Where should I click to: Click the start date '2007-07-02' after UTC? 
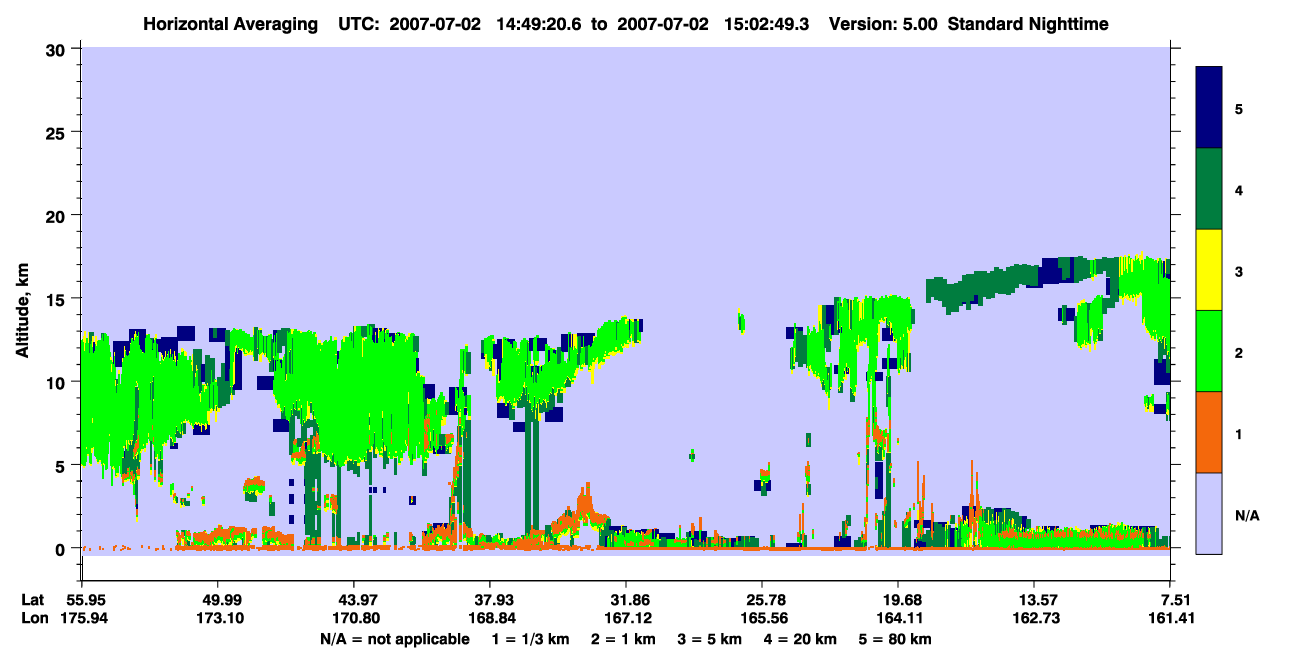(x=434, y=24)
